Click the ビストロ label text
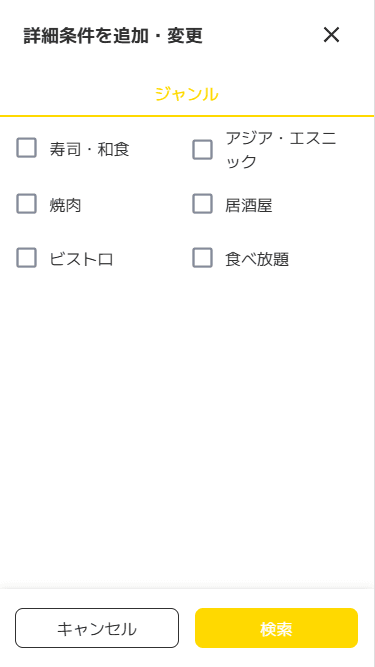The width and height of the screenshot is (375, 667). [x=81, y=259]
